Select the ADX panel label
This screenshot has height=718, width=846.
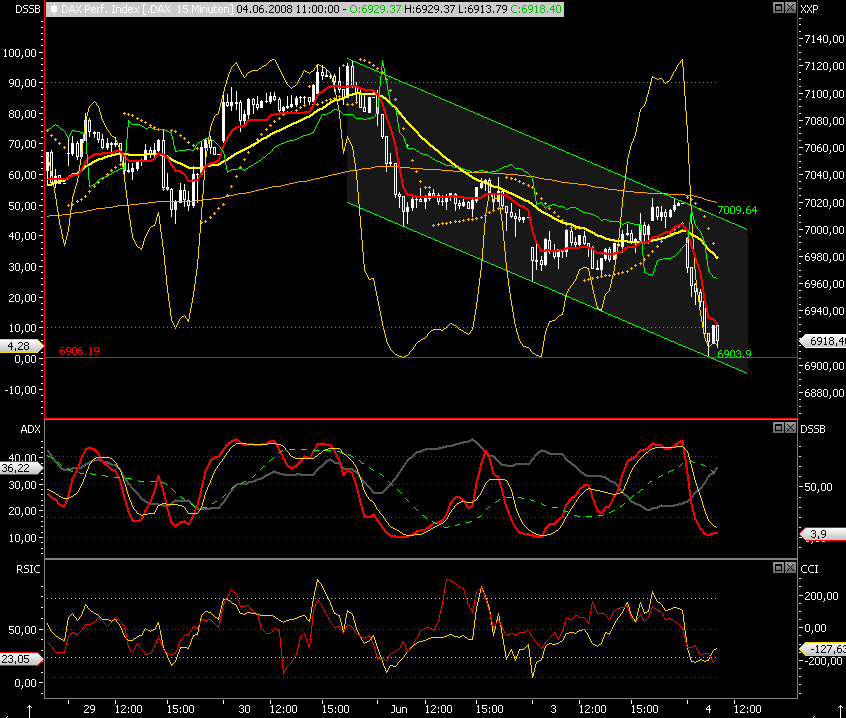pos(30,429)
